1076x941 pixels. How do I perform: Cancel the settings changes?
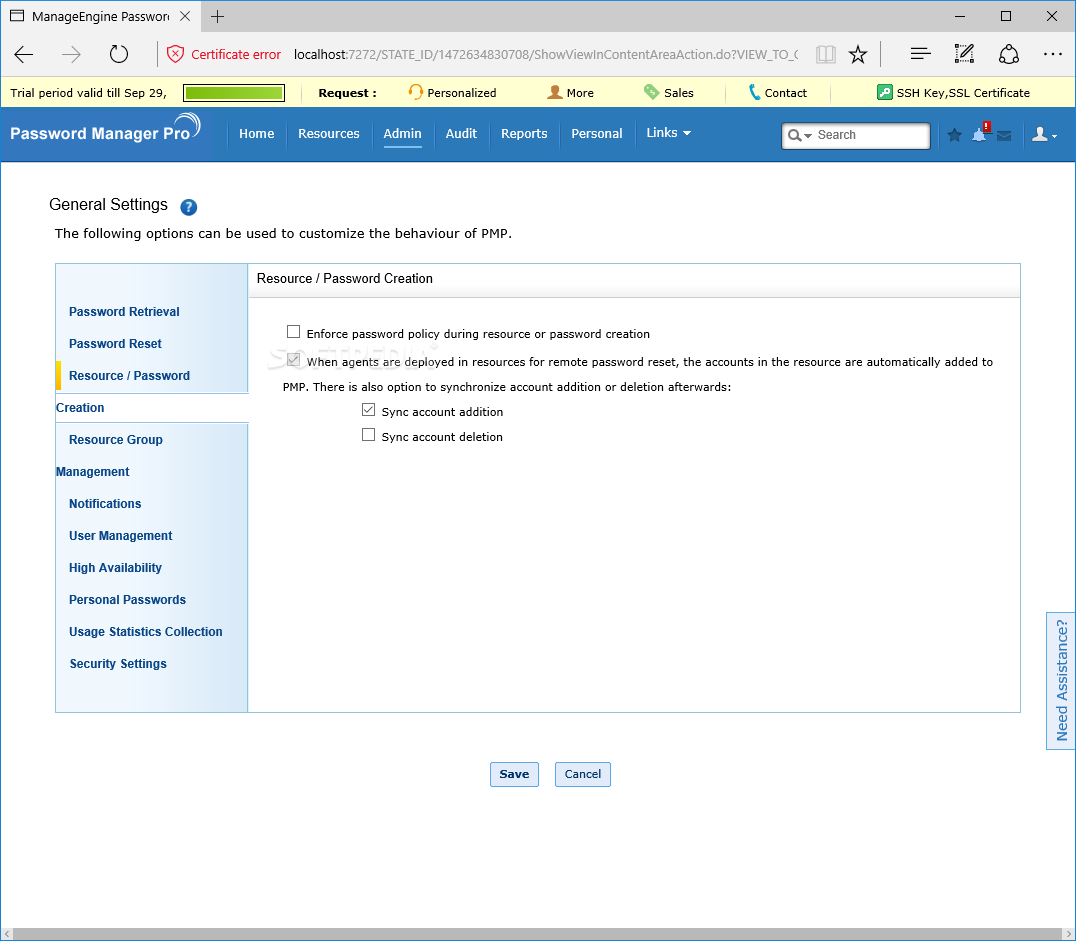tap(583, 774)
